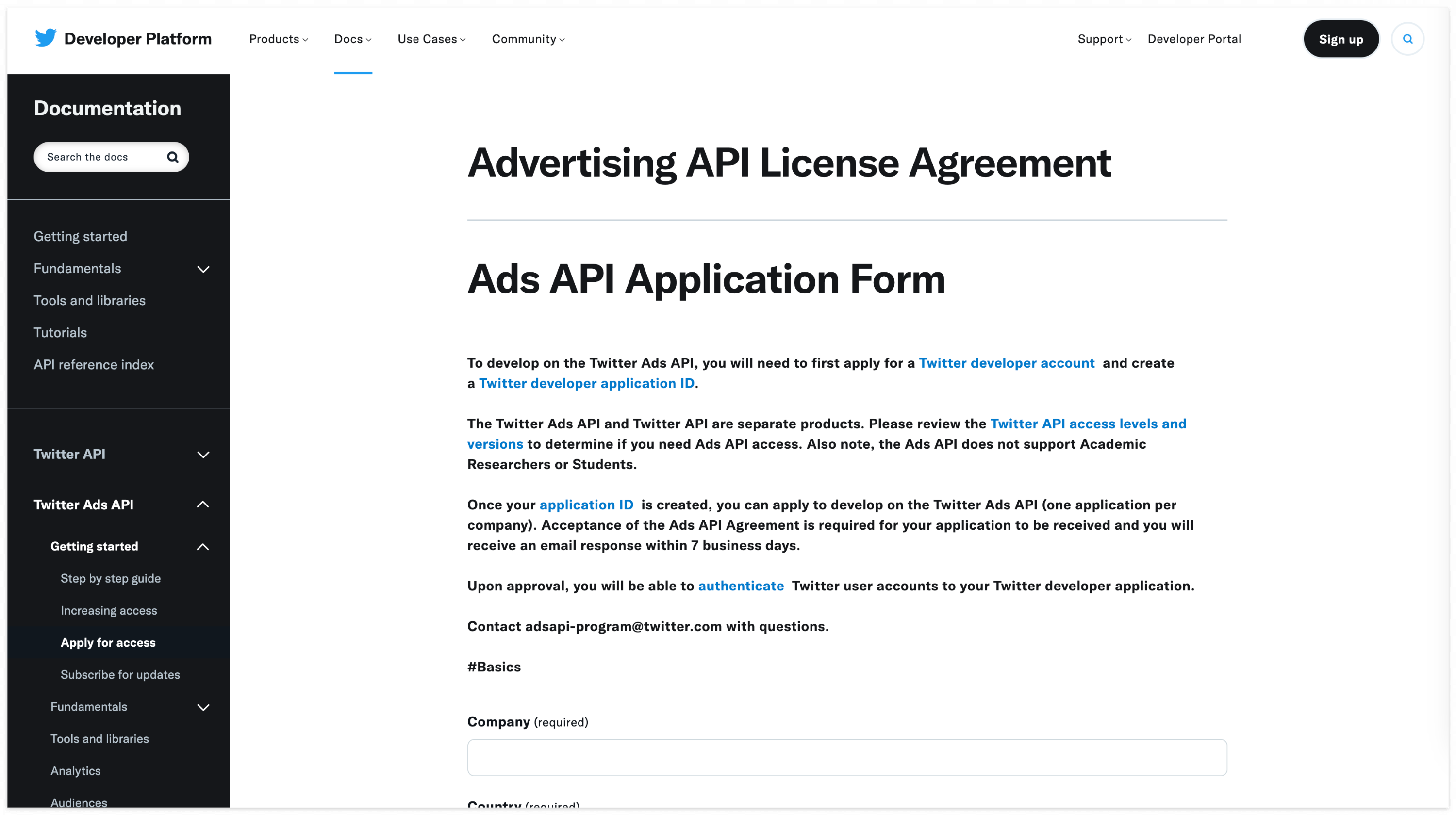The height and width of the screenshot is (815, 1456).
Task: Click the round search icon at top right
Action: pyautogui.click(x=1407, y=39)
